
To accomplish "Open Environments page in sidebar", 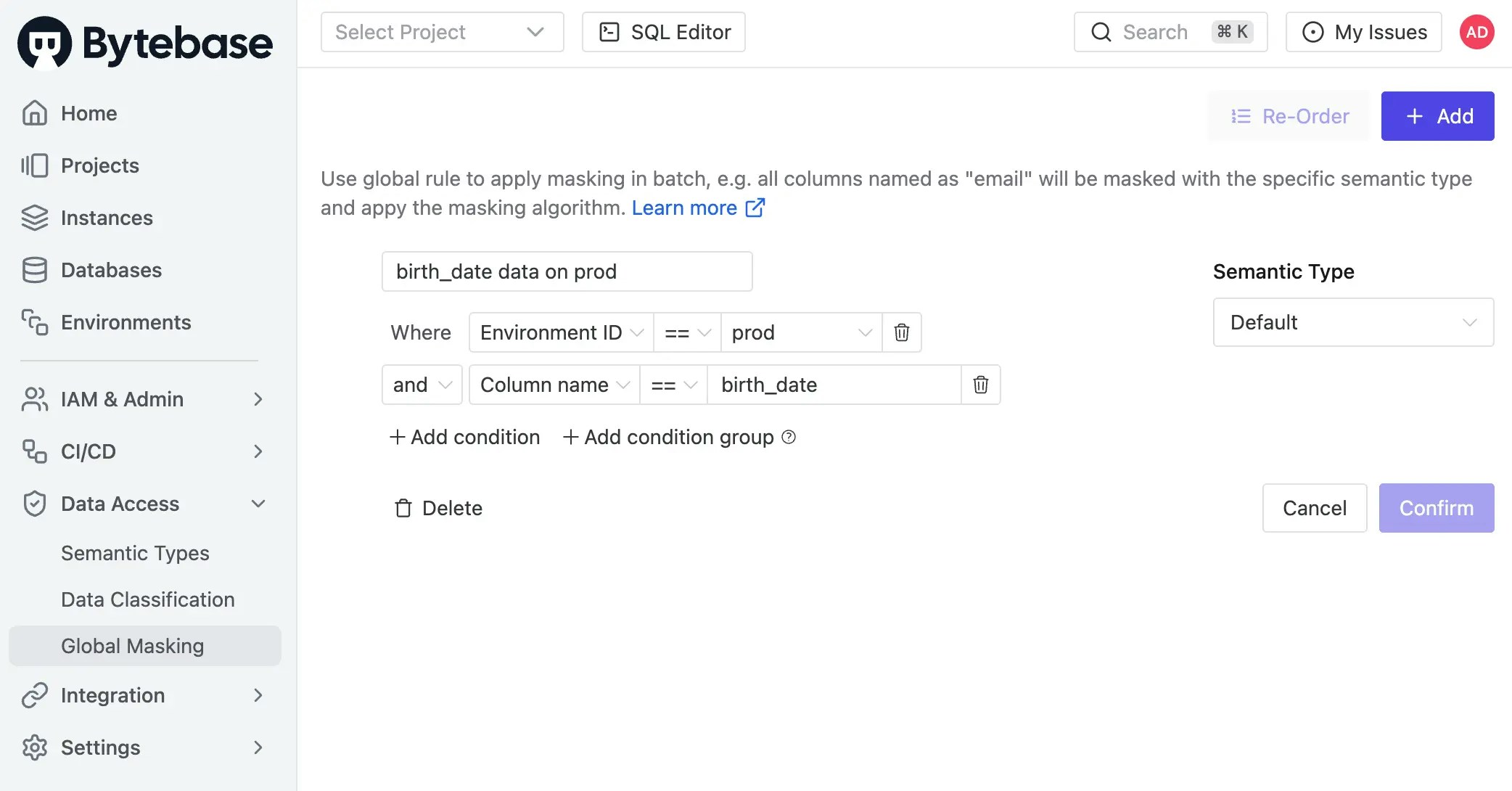I will coord(126,322).
